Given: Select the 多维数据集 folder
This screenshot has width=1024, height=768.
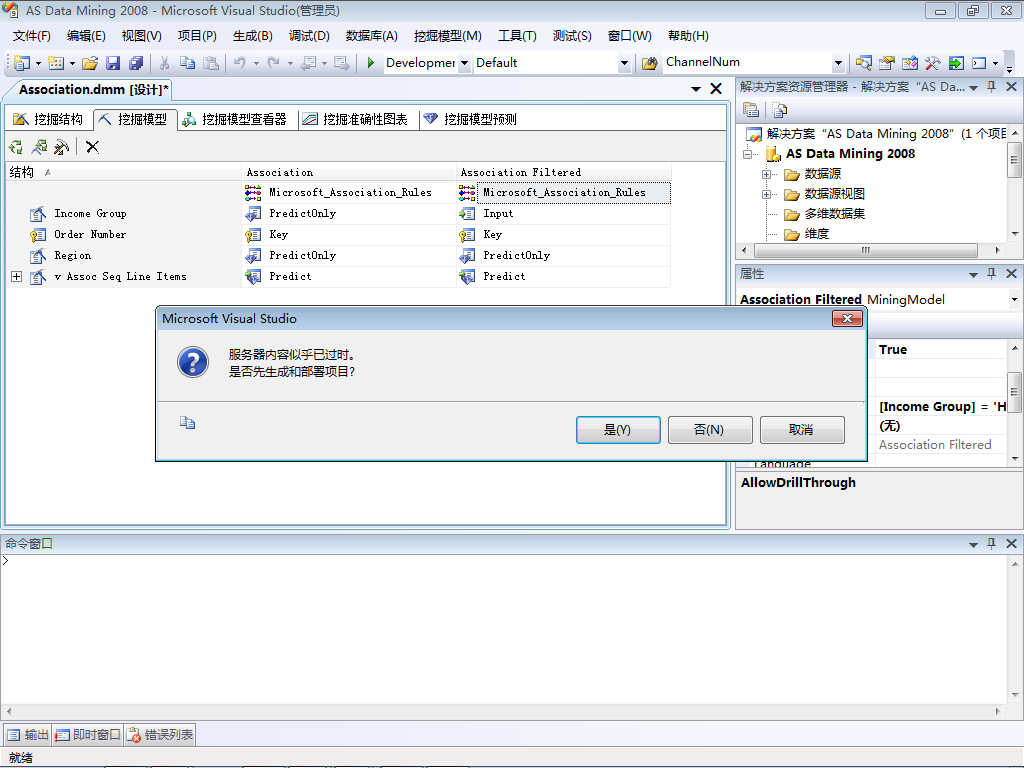Looking at the screenshot, I should (835, 214).
